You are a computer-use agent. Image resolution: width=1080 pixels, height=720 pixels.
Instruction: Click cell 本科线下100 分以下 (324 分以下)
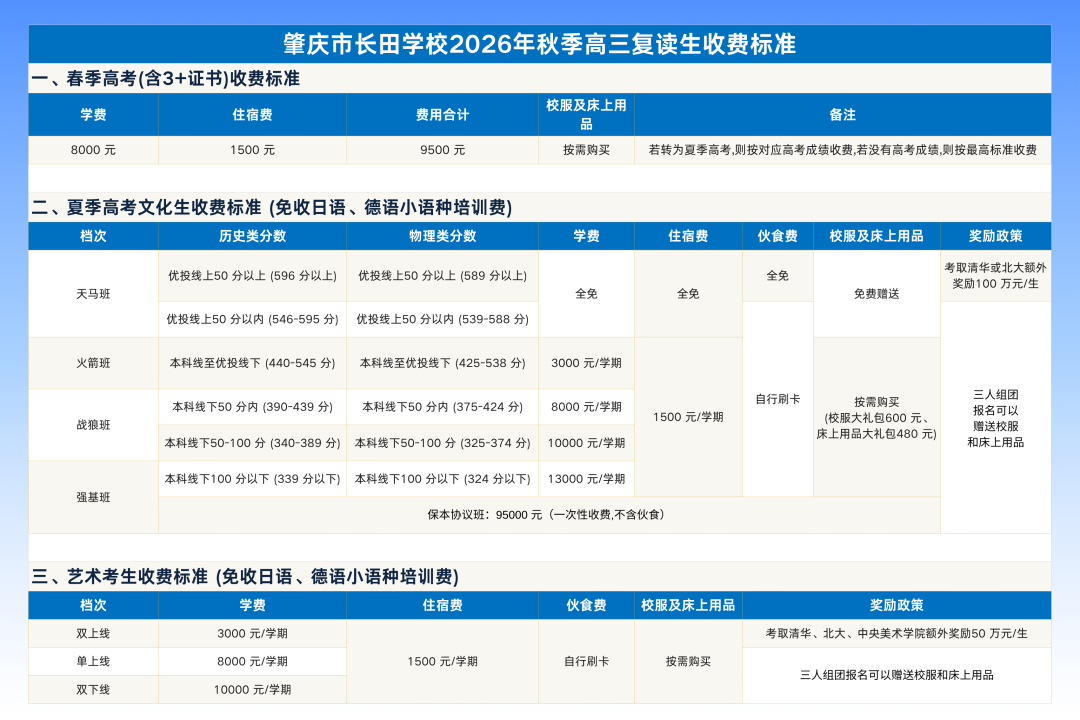(442, 479)
